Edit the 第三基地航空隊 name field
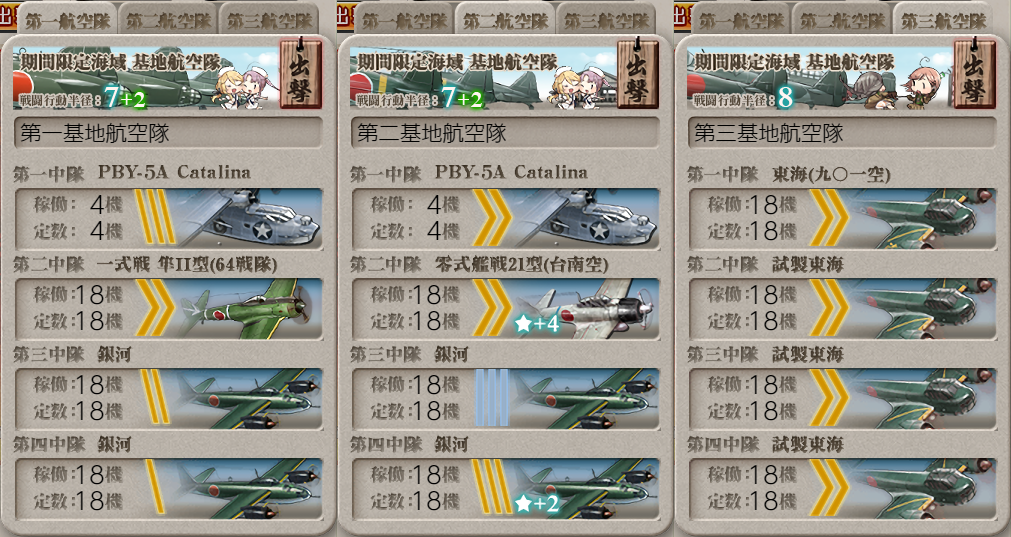This screenshot has width=1011, height=537. coord(841,133)
